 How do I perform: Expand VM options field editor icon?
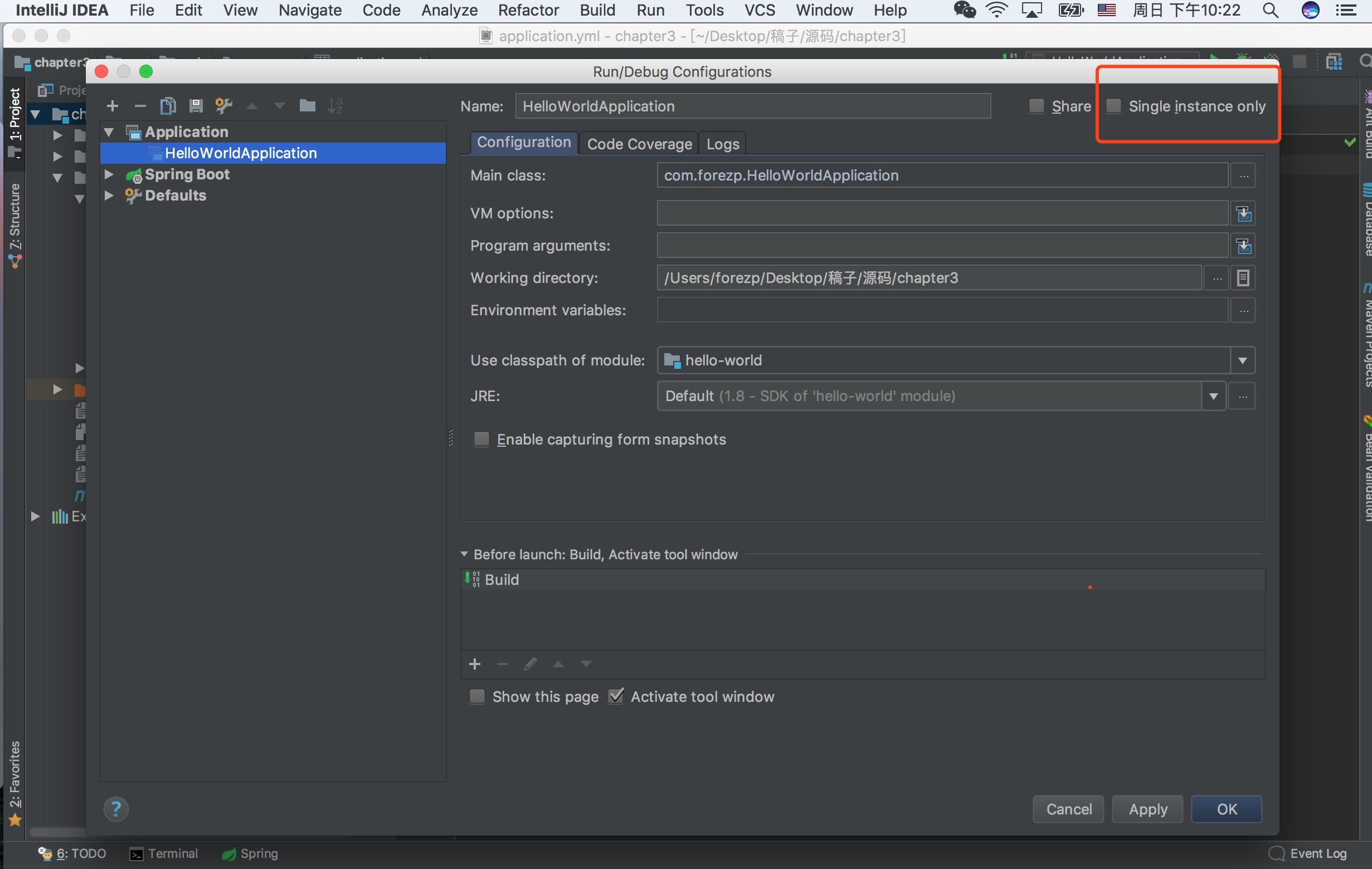click(1243, 213)
